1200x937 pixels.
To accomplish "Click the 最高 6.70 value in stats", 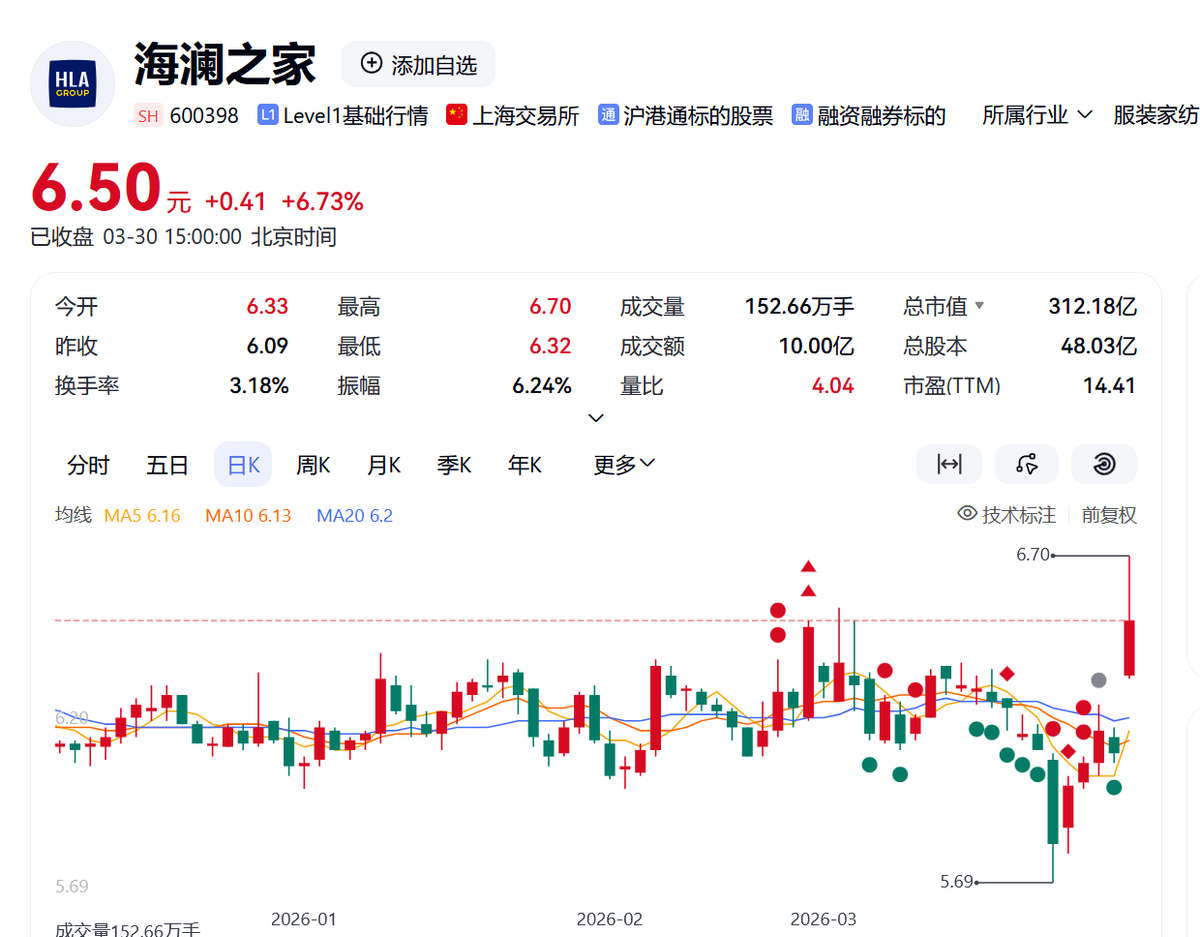I will 551,307.
